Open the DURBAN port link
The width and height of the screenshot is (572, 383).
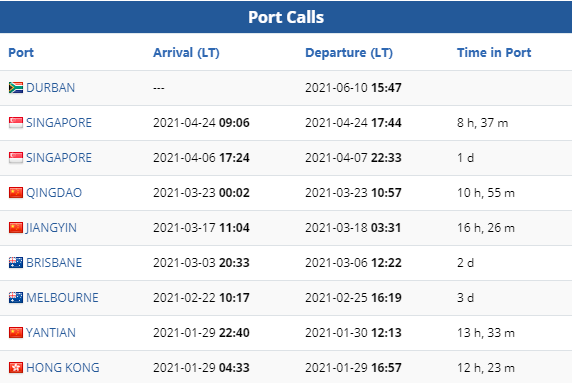click(x=50, y=88)
